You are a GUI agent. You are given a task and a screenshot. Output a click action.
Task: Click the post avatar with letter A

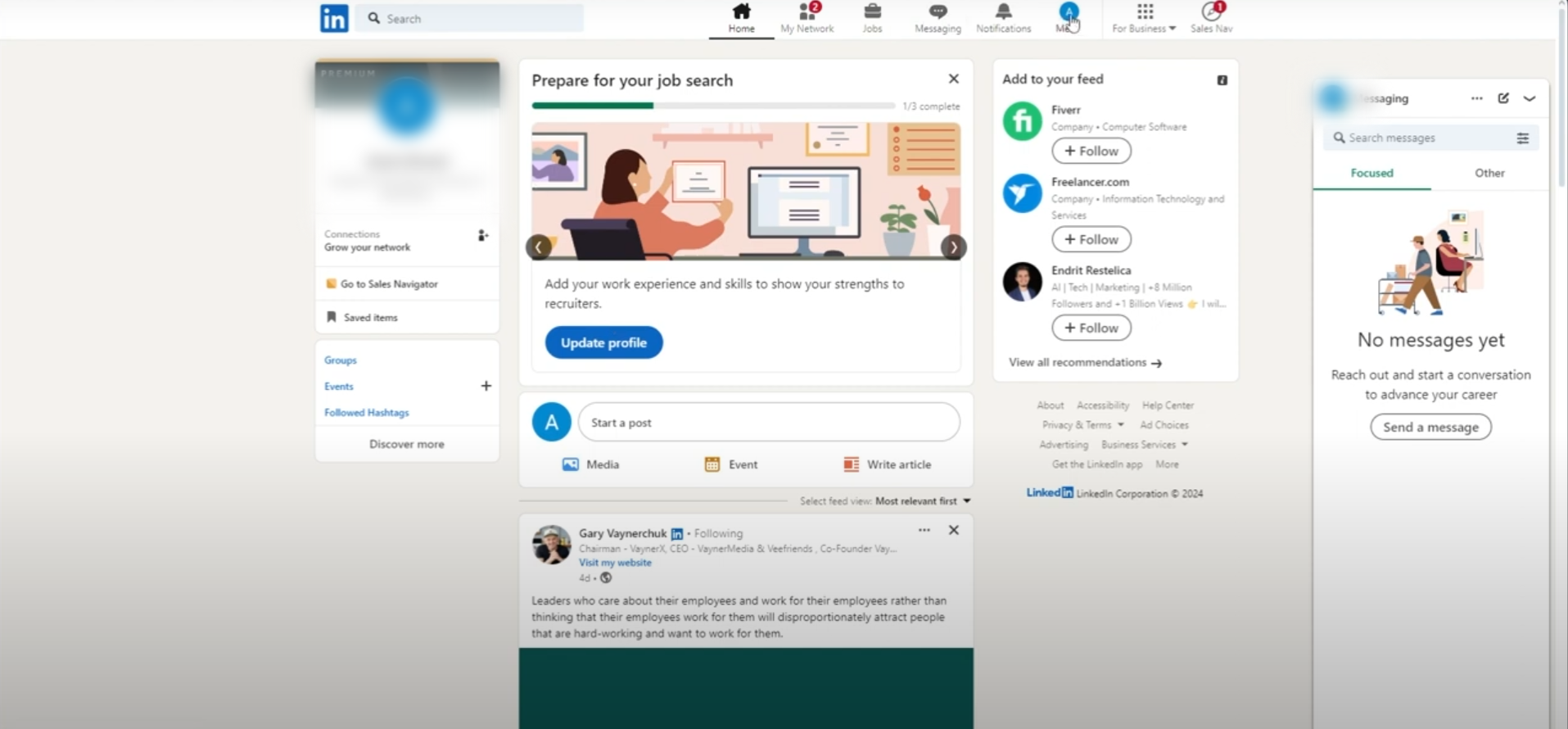[552, 423]
